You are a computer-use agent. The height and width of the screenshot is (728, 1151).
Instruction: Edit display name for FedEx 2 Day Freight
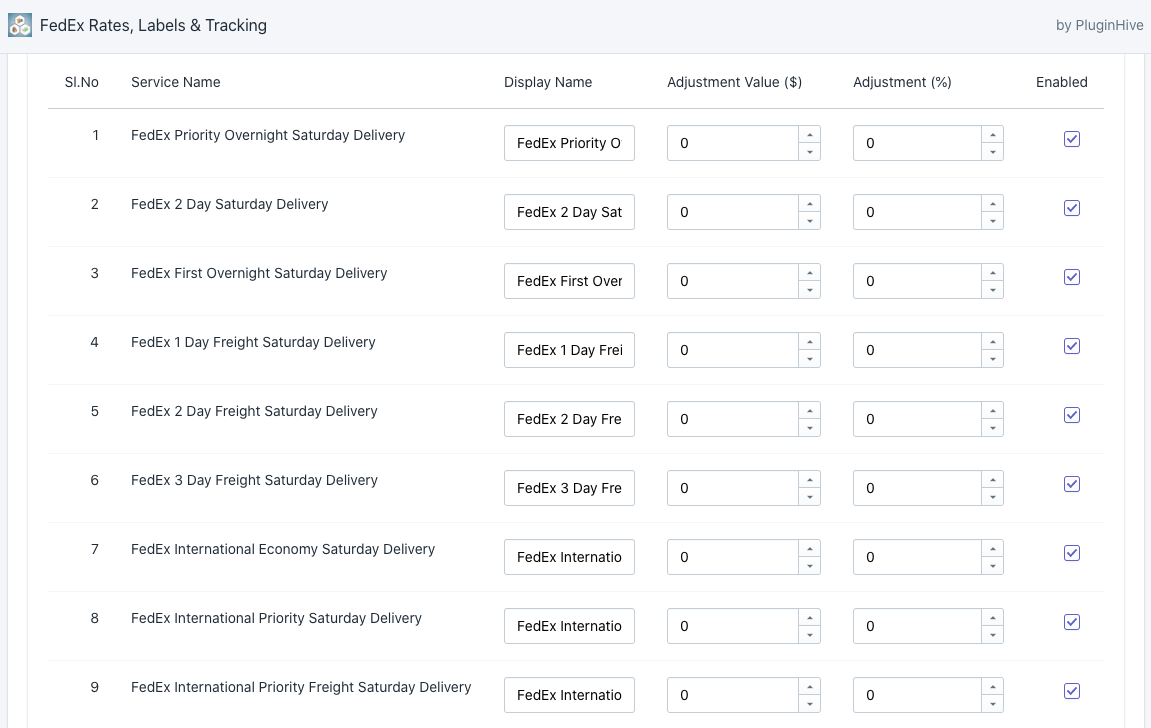[569, 419]
